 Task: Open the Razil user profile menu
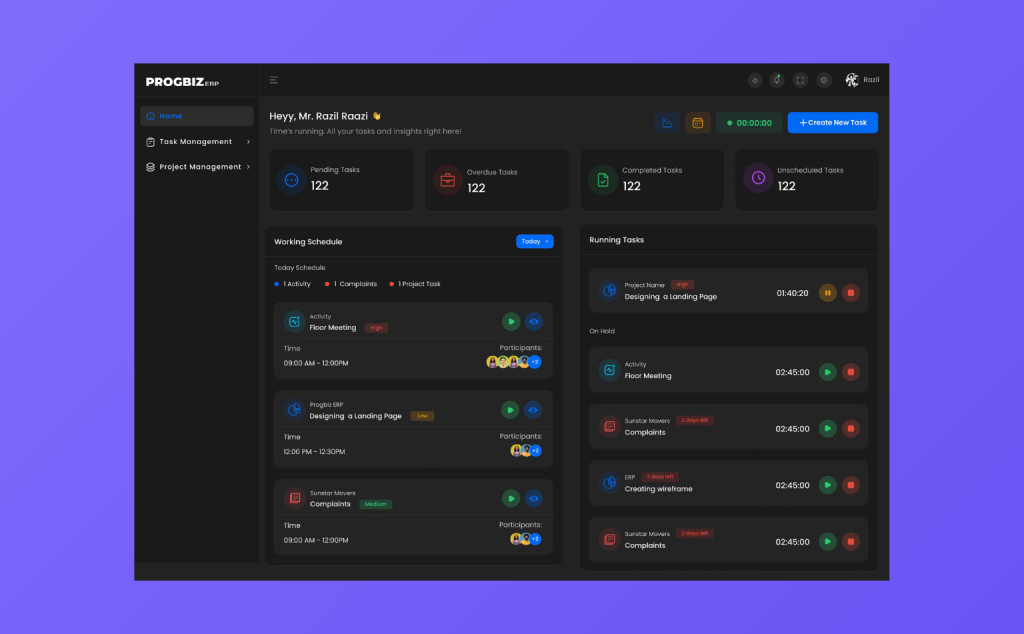click(x=862, y=80)
